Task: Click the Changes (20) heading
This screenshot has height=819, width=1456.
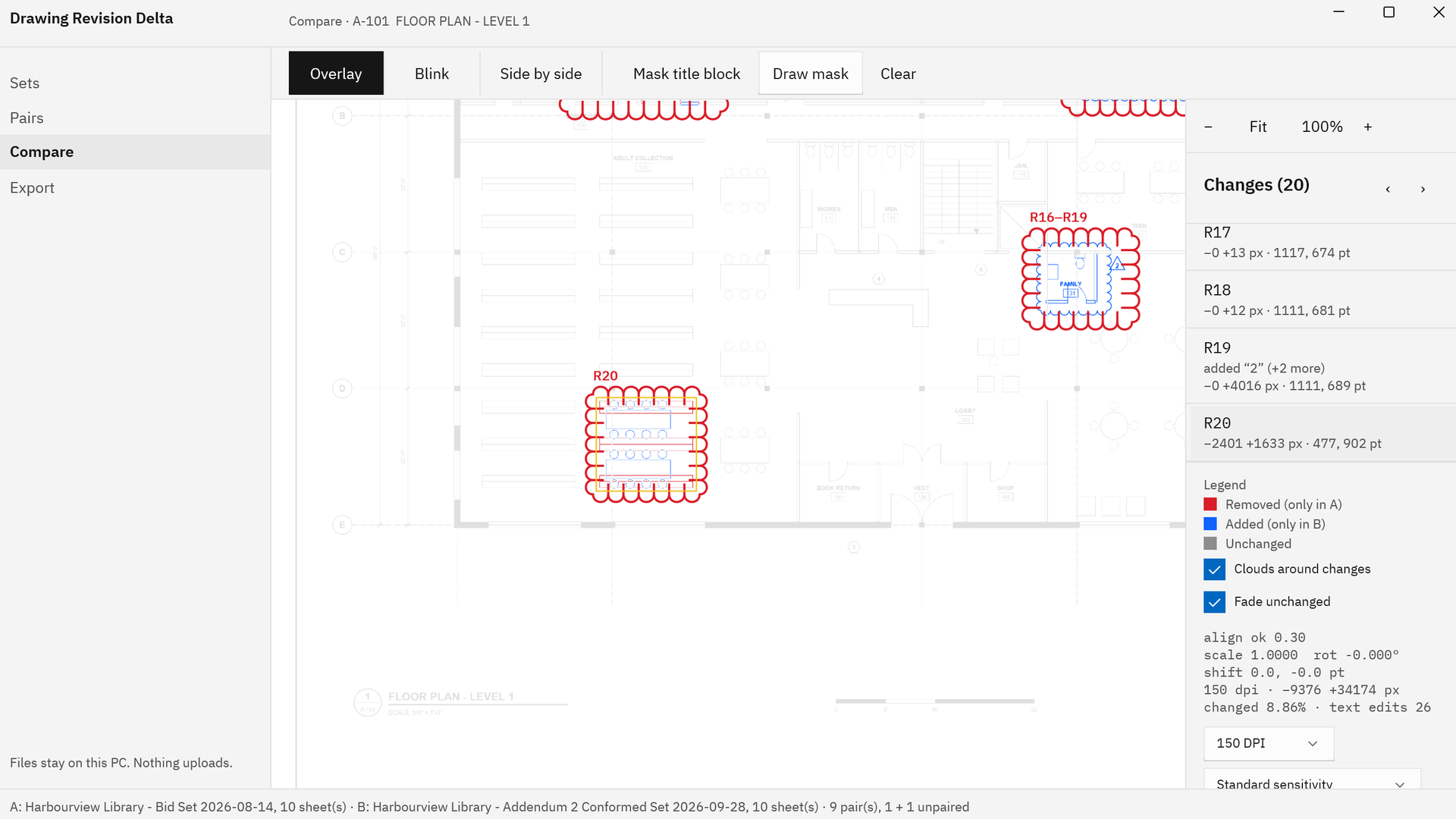Action: (x=1257, y=185)
